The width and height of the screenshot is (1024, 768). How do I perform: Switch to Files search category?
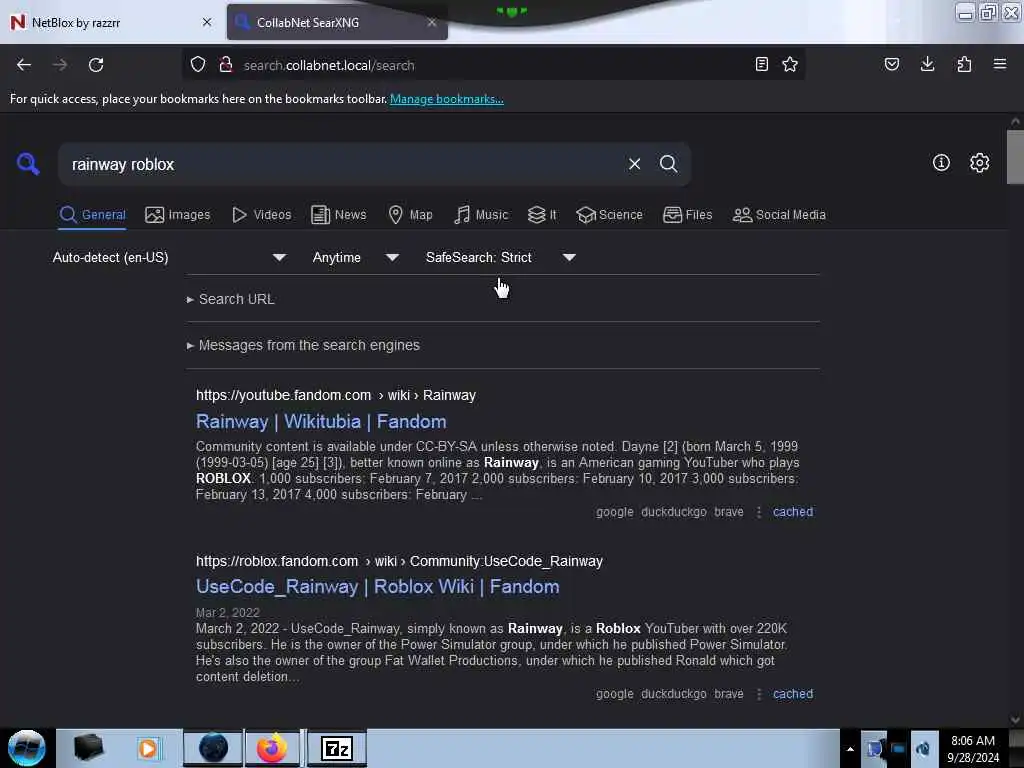[x=688, y=215]
